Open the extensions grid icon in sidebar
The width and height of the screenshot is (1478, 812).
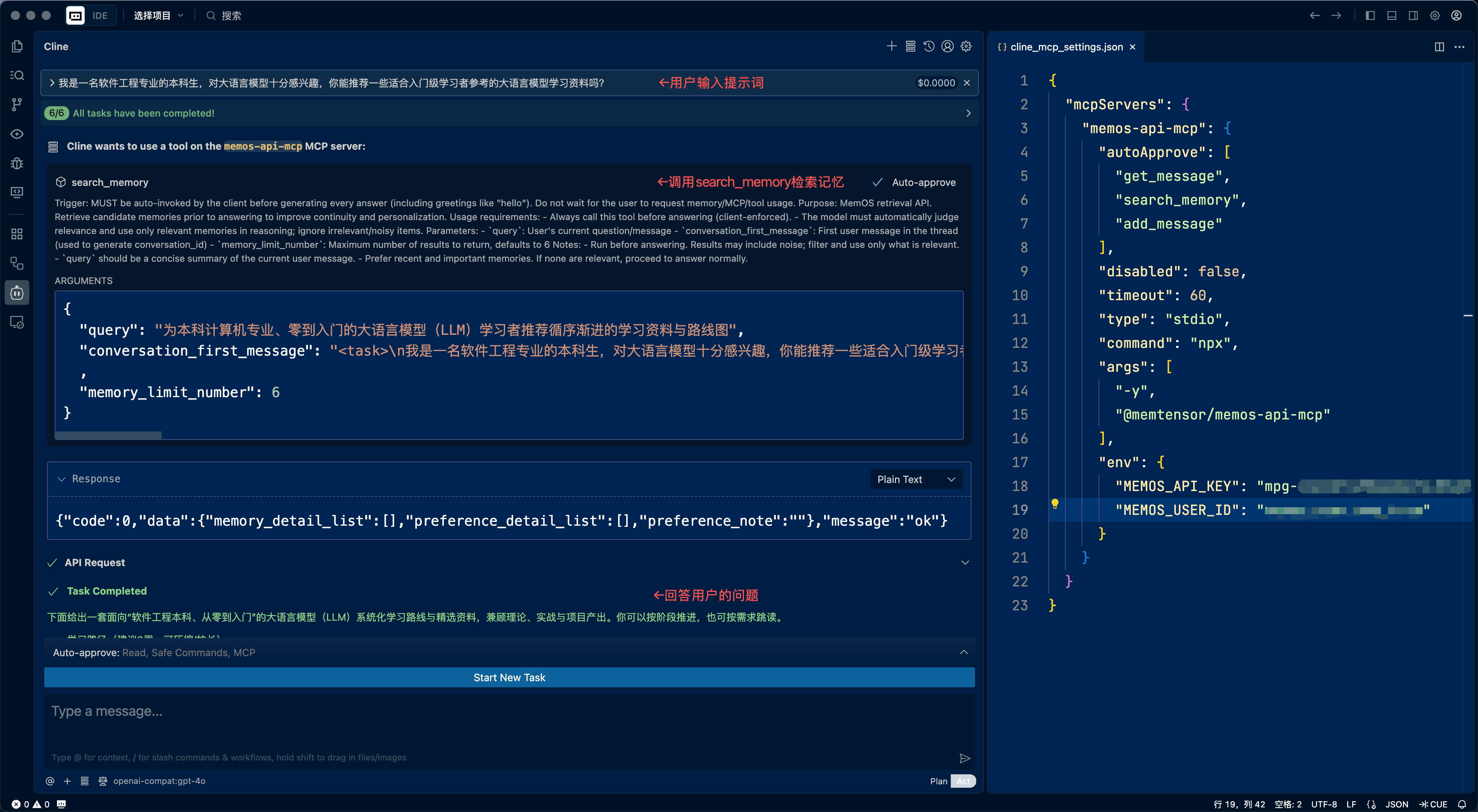click(x=17, y=234)
